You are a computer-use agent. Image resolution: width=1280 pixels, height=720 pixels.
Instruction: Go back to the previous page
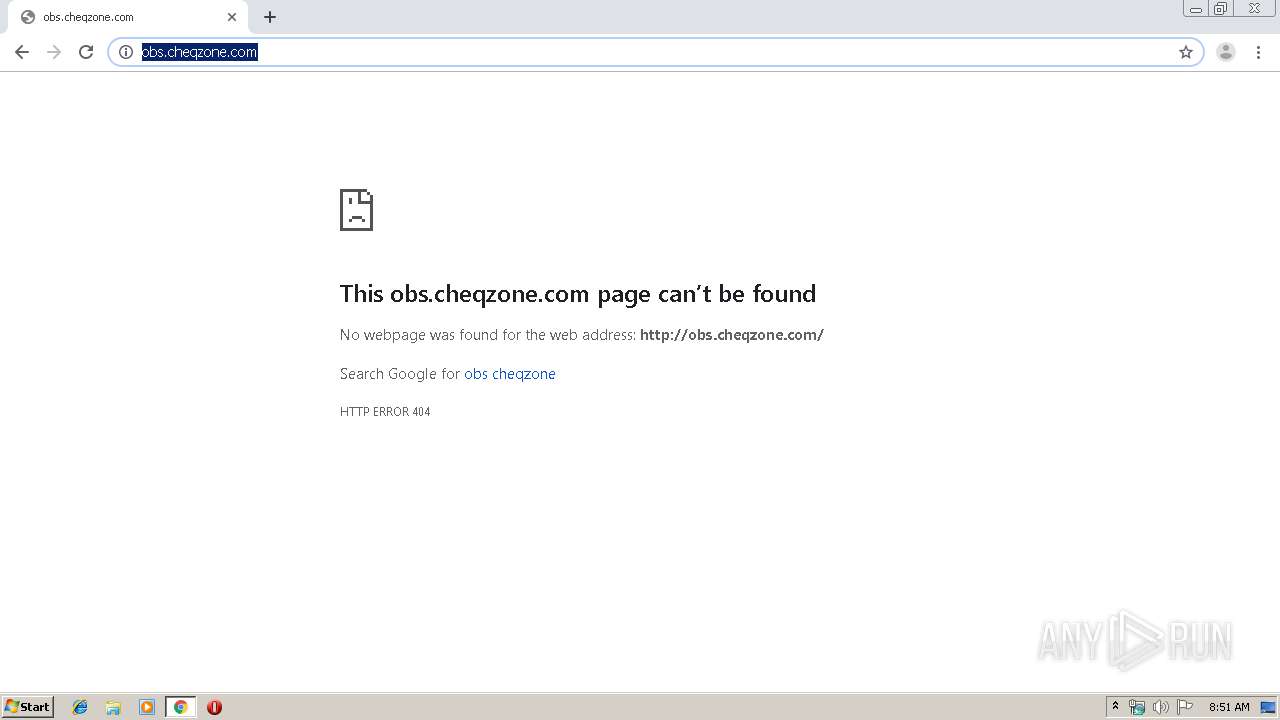[x=22, y=52]
